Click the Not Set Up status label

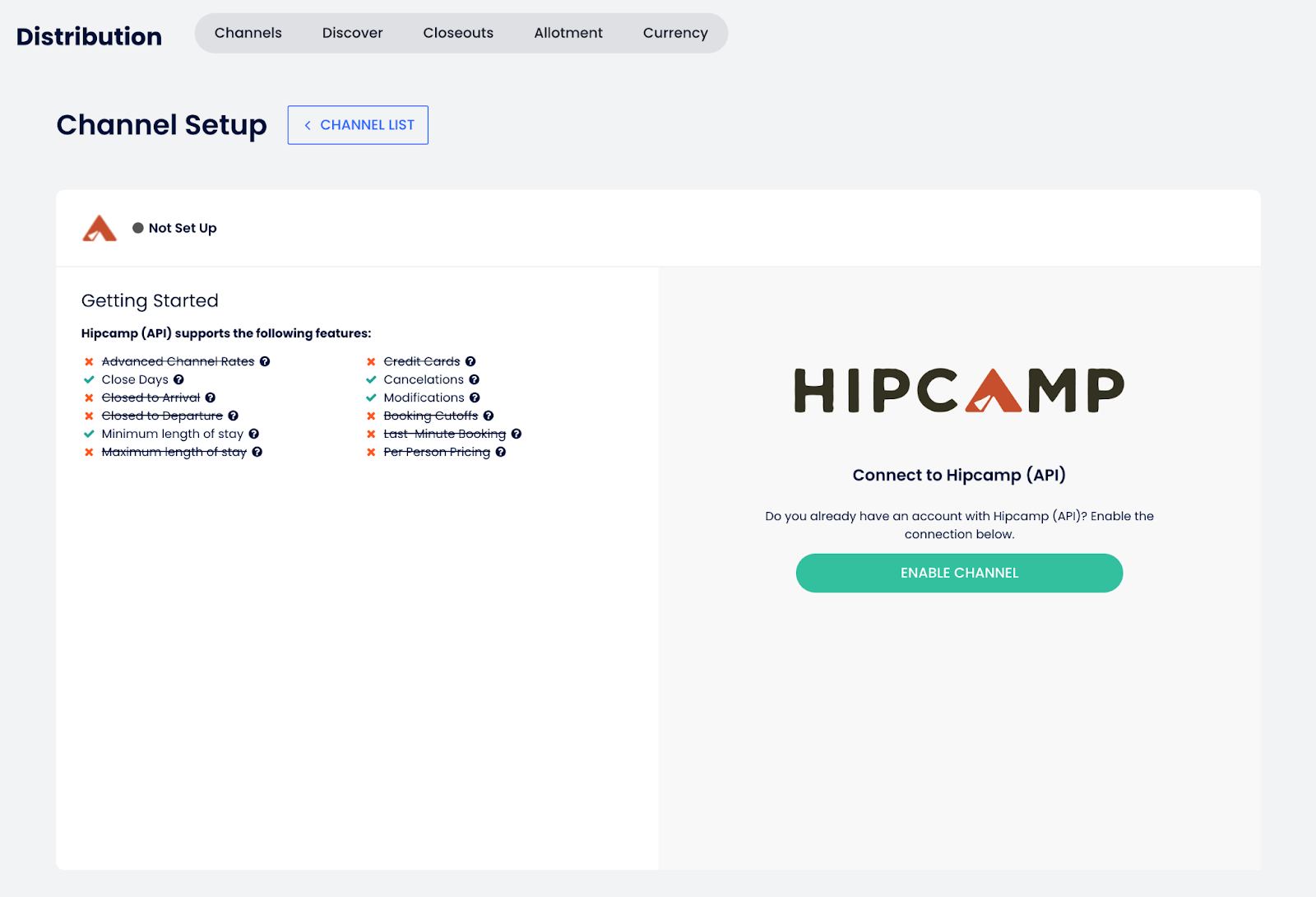[x=183, y=228]
